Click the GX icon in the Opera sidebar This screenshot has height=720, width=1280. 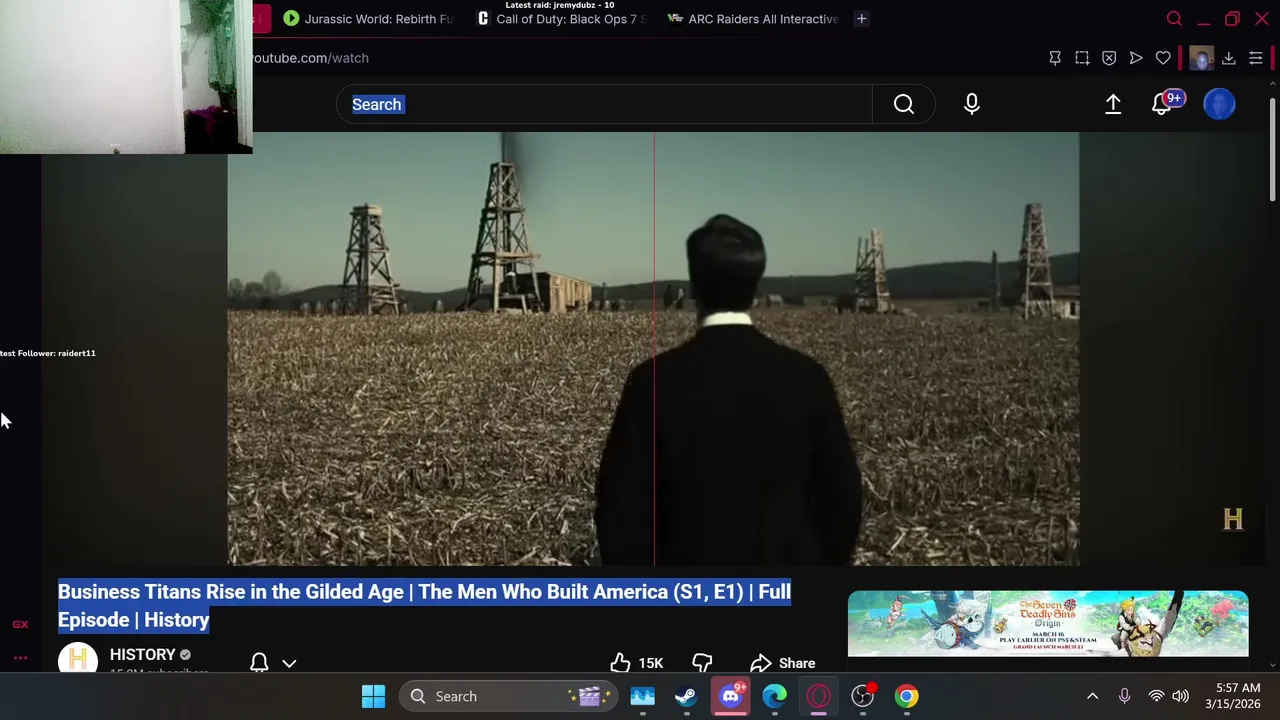[x=20, y=624]
